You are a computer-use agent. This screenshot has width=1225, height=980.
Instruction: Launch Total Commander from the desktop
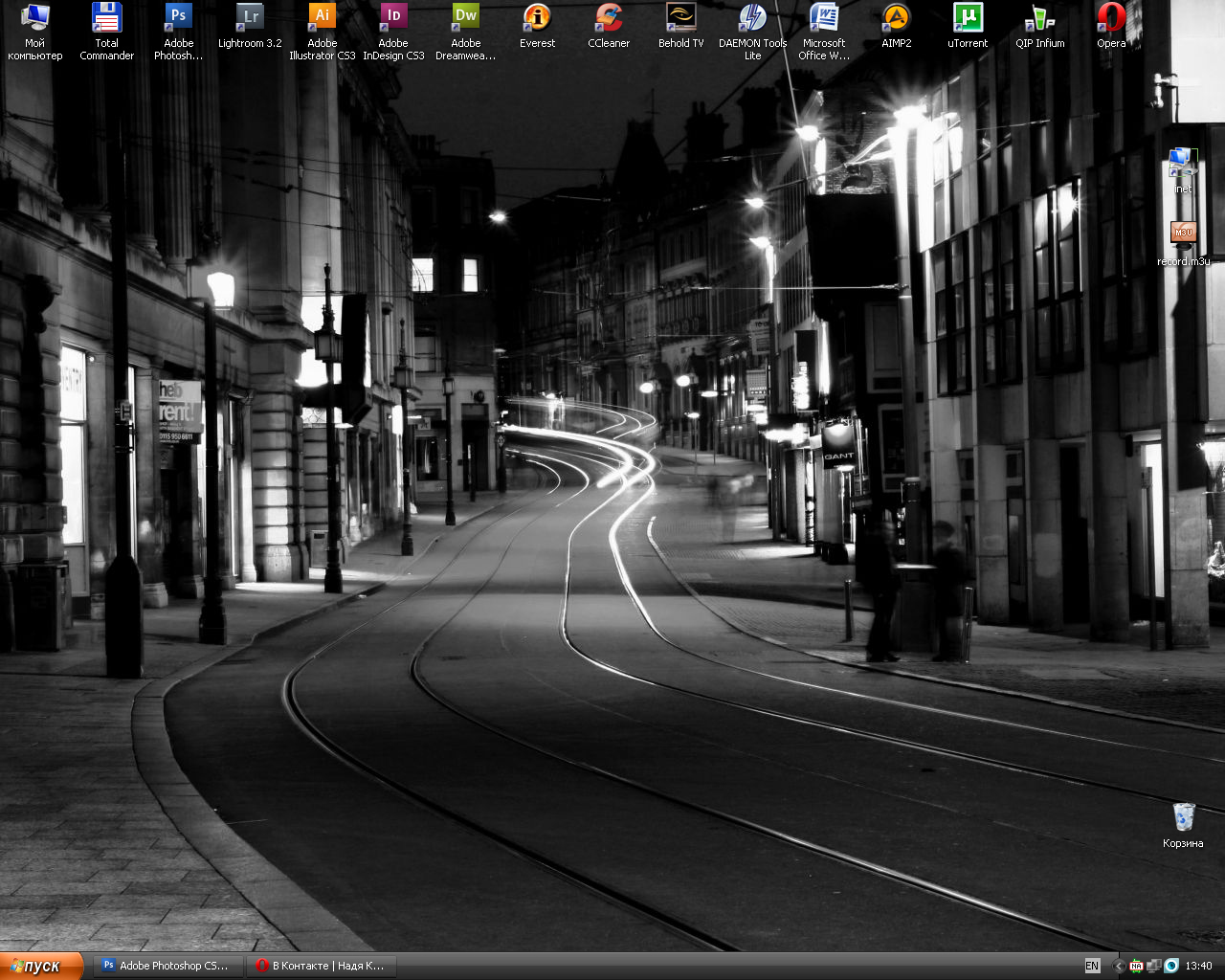[106, 18]
